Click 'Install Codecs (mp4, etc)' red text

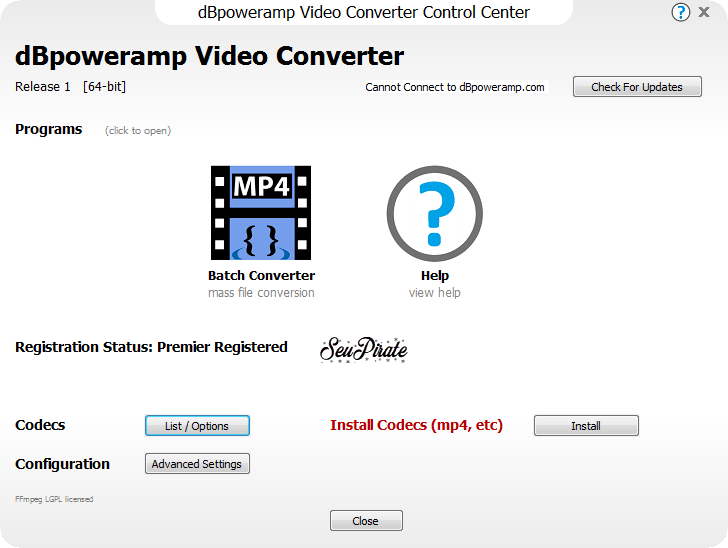click(x=416, y=425)
